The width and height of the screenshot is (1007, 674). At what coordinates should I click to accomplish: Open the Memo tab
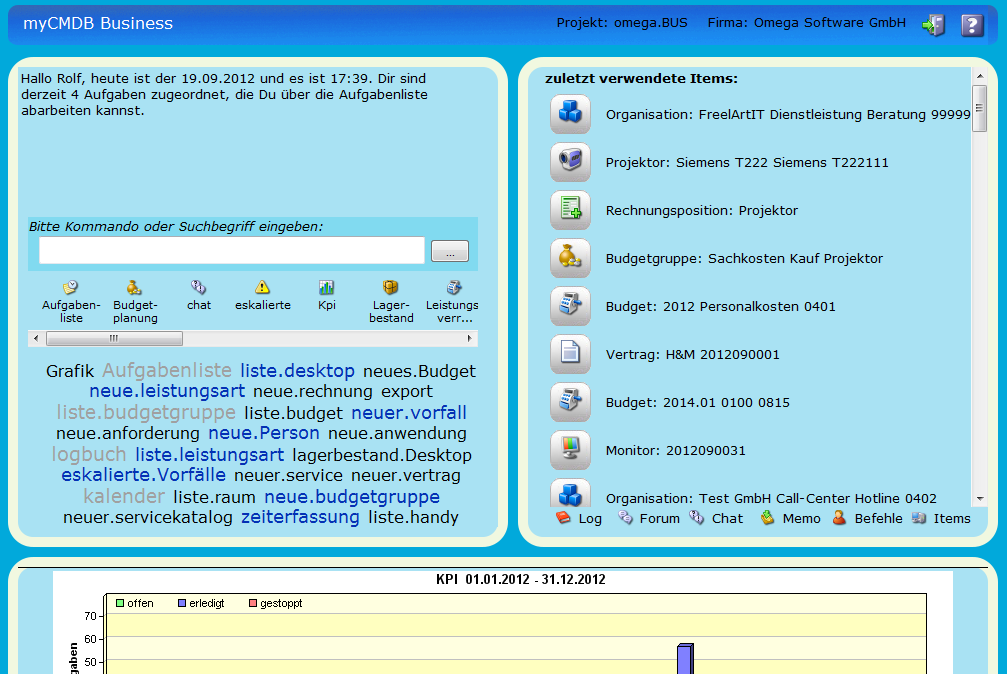pyautogui.click(x=790, y=518)
